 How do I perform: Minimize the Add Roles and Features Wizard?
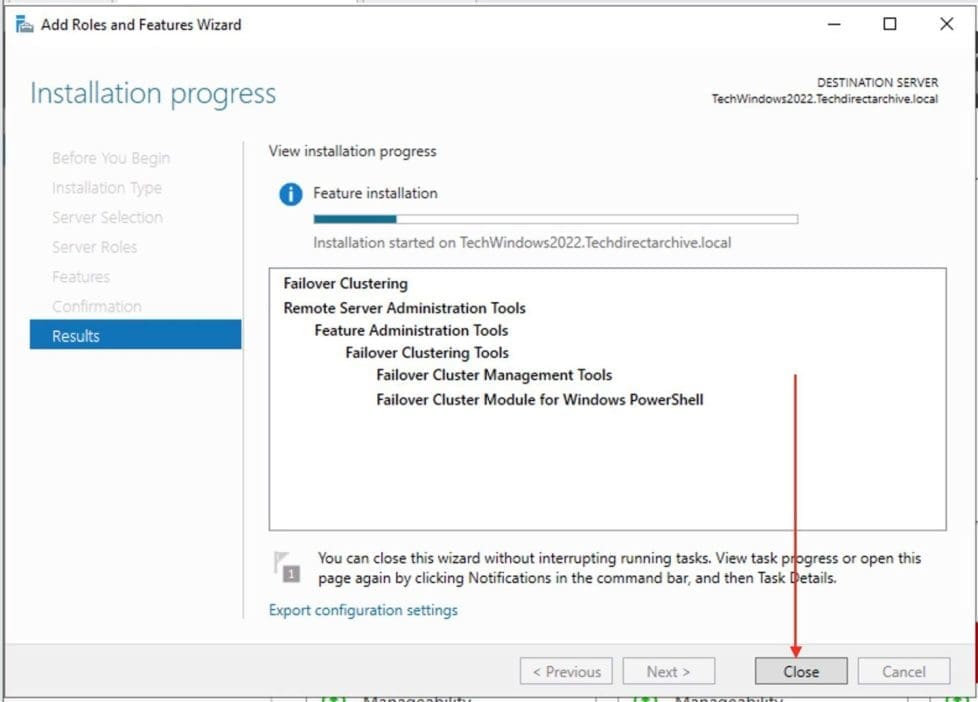tap(831, 25)
